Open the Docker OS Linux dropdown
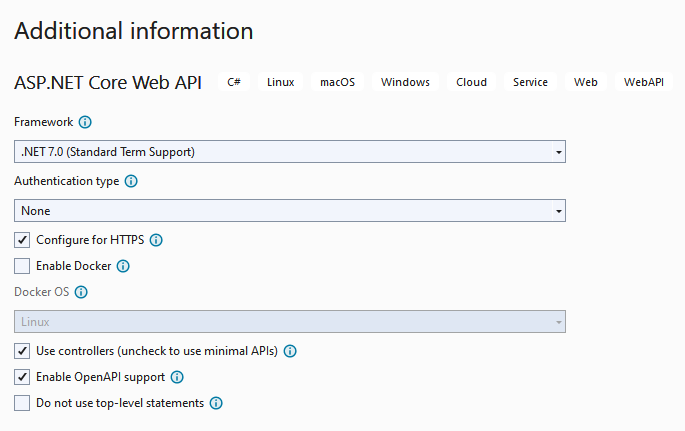This screenshot has height=431, width=685. 290,322
